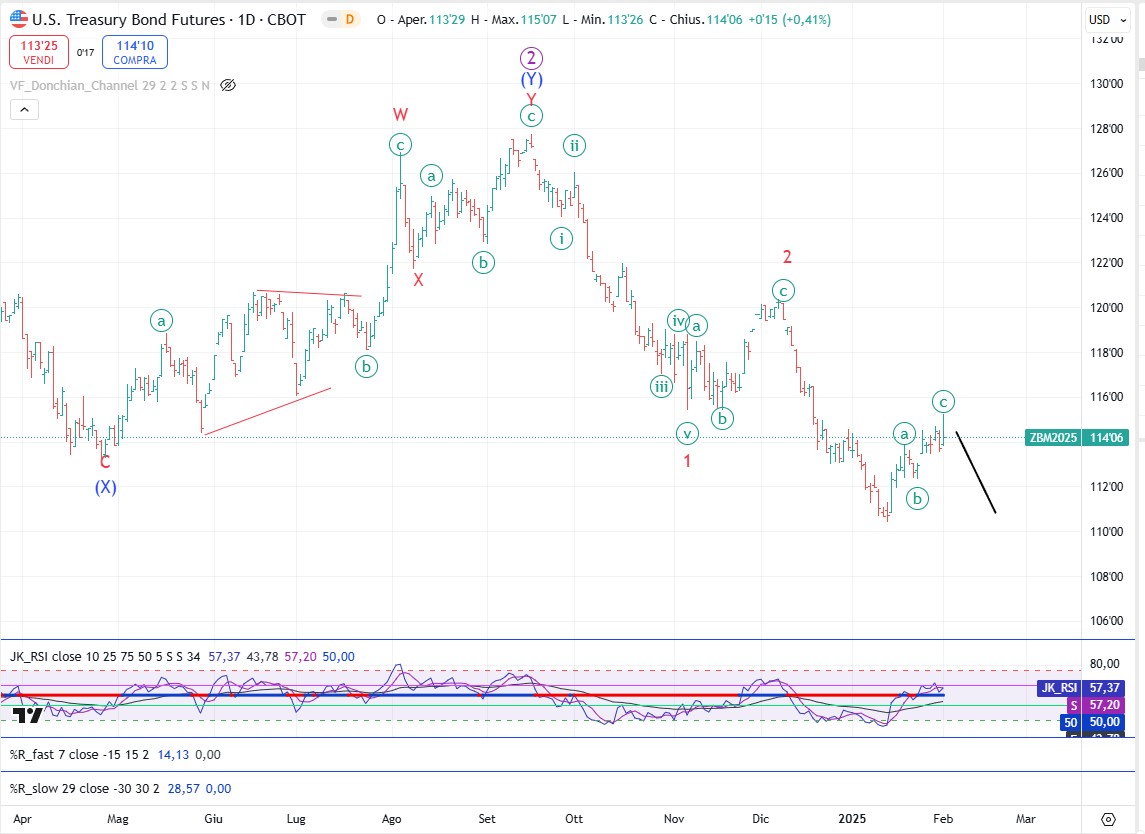The width and height of the screenshot is (1145, 834).
Task: Select the circled iii wave label
Action: tap(662, 386)
